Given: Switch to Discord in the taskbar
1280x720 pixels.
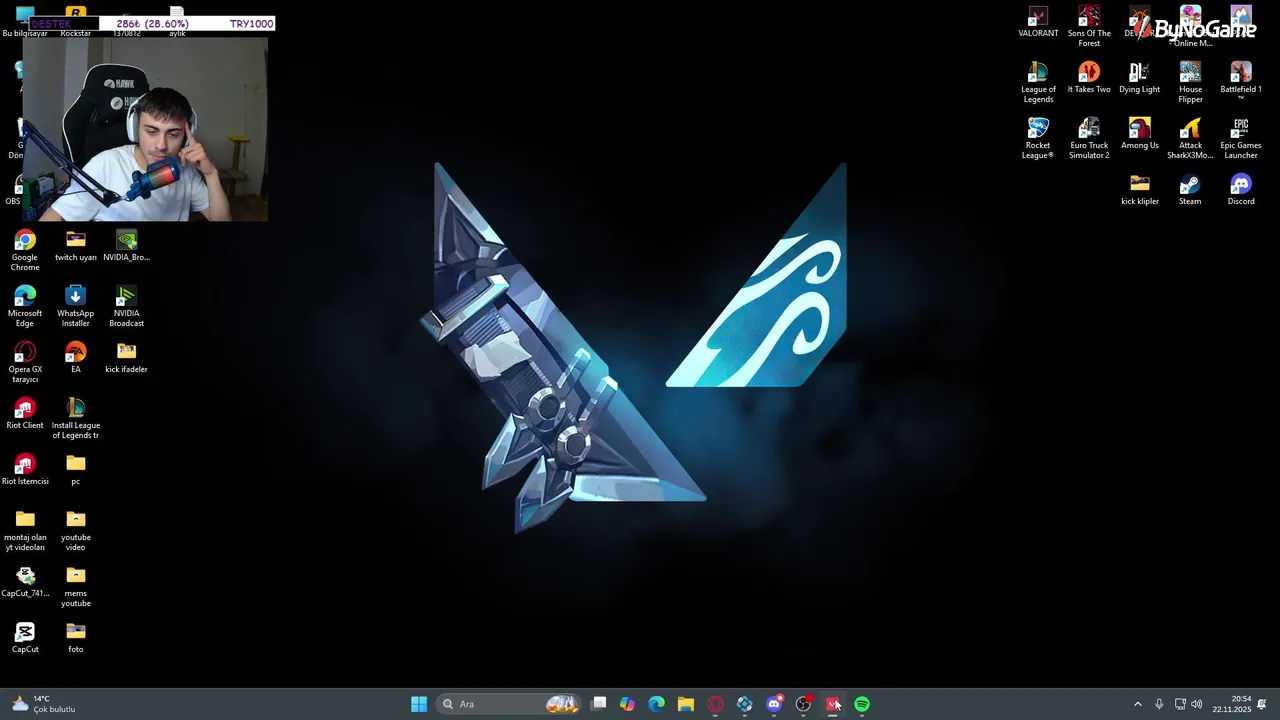Looking at the screenshot, I should point(774,704).
